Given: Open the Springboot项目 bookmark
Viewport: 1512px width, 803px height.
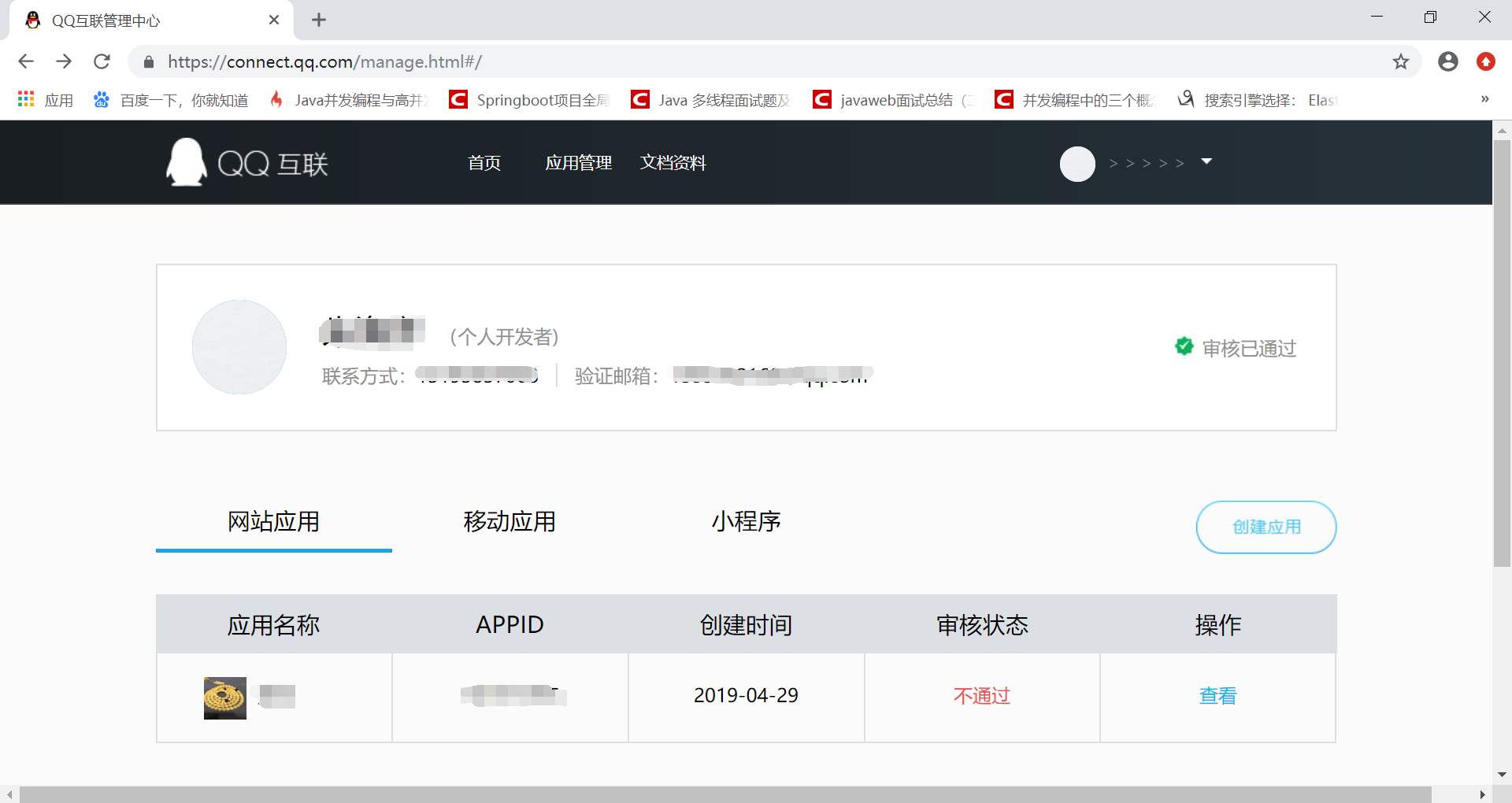Looking at the screenshot, I should point(530,100).
